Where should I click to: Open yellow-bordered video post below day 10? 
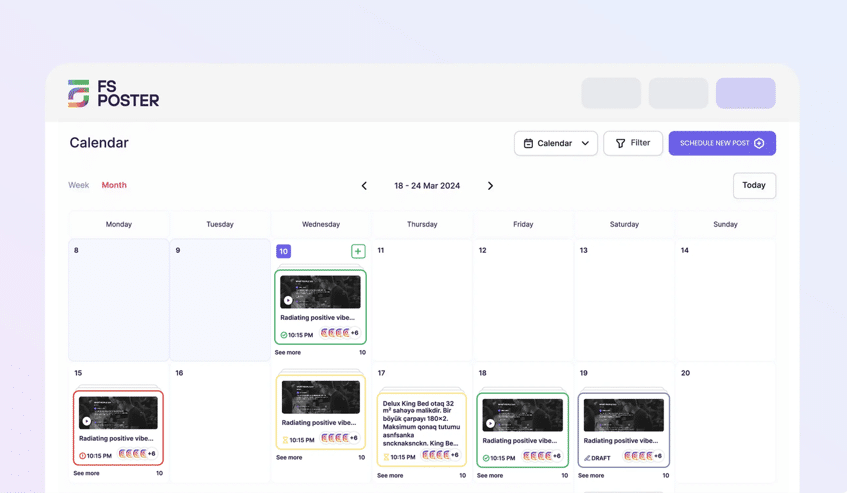click(x=321, y=413)
